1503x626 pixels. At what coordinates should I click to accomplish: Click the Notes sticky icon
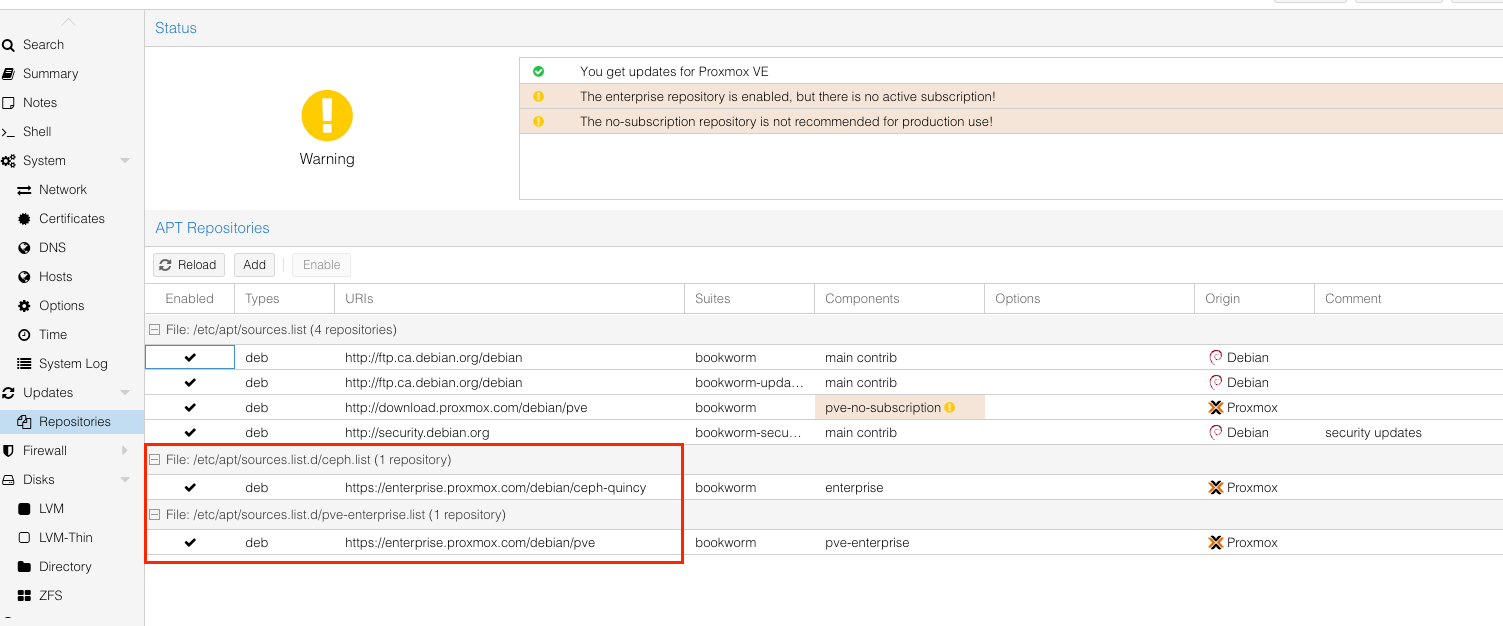(x=8, y=103)
